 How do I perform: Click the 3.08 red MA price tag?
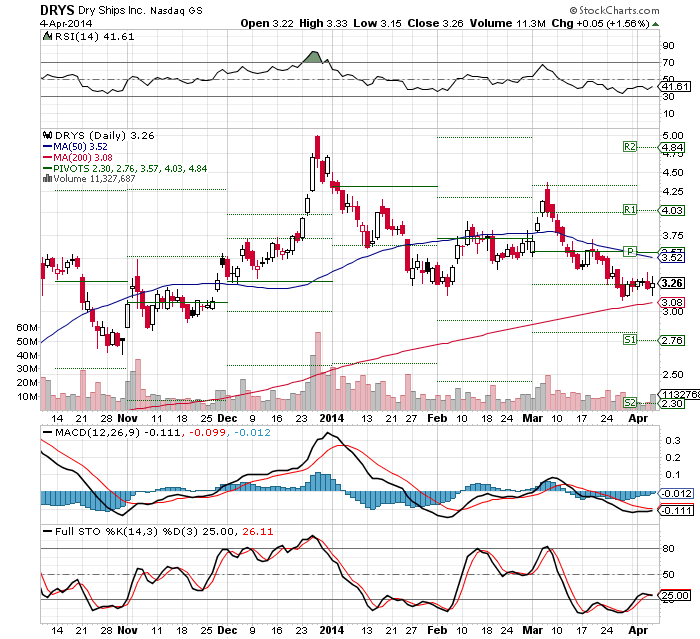click(672, 303)
